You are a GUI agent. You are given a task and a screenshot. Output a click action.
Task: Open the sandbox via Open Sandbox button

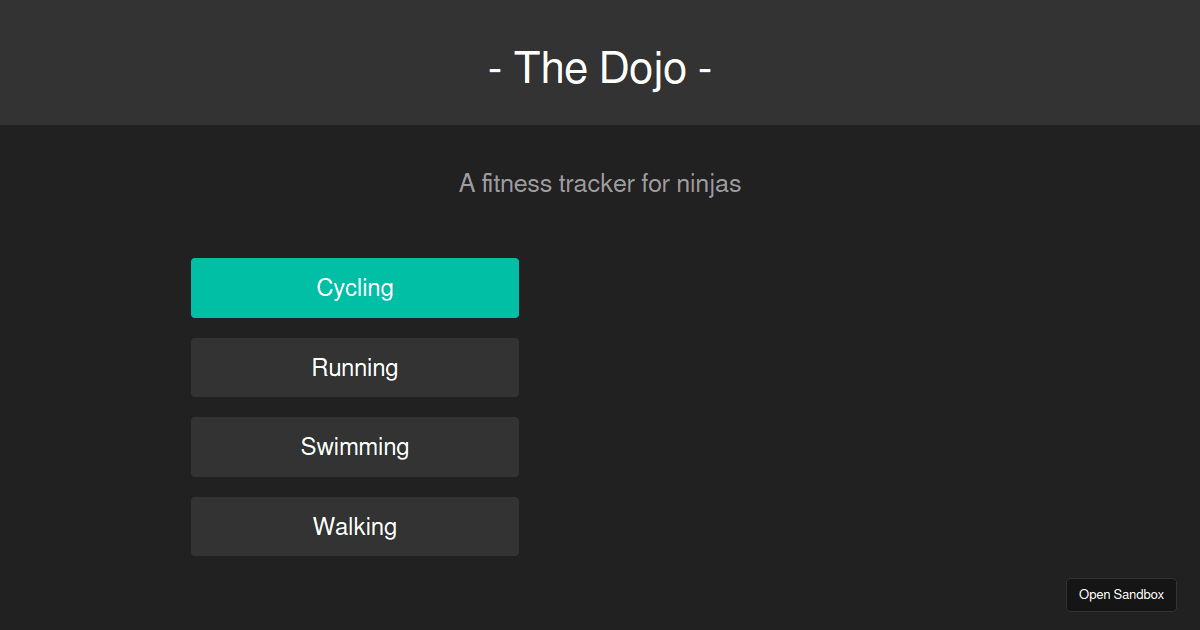coord(1121,594)
